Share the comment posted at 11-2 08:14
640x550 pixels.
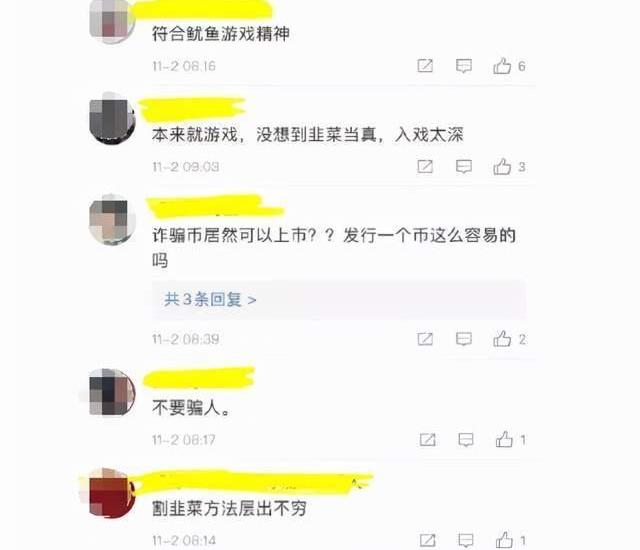pos(427,541)
